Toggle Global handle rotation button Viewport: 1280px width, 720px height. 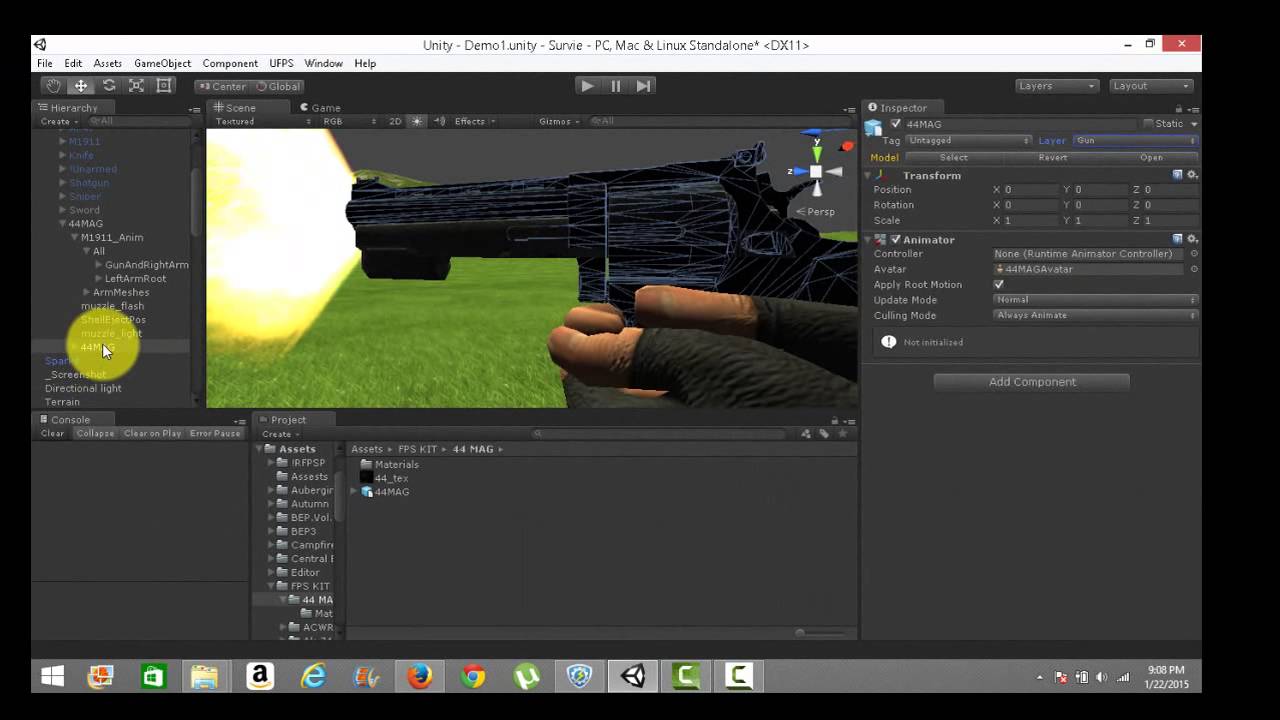[277, 86]
